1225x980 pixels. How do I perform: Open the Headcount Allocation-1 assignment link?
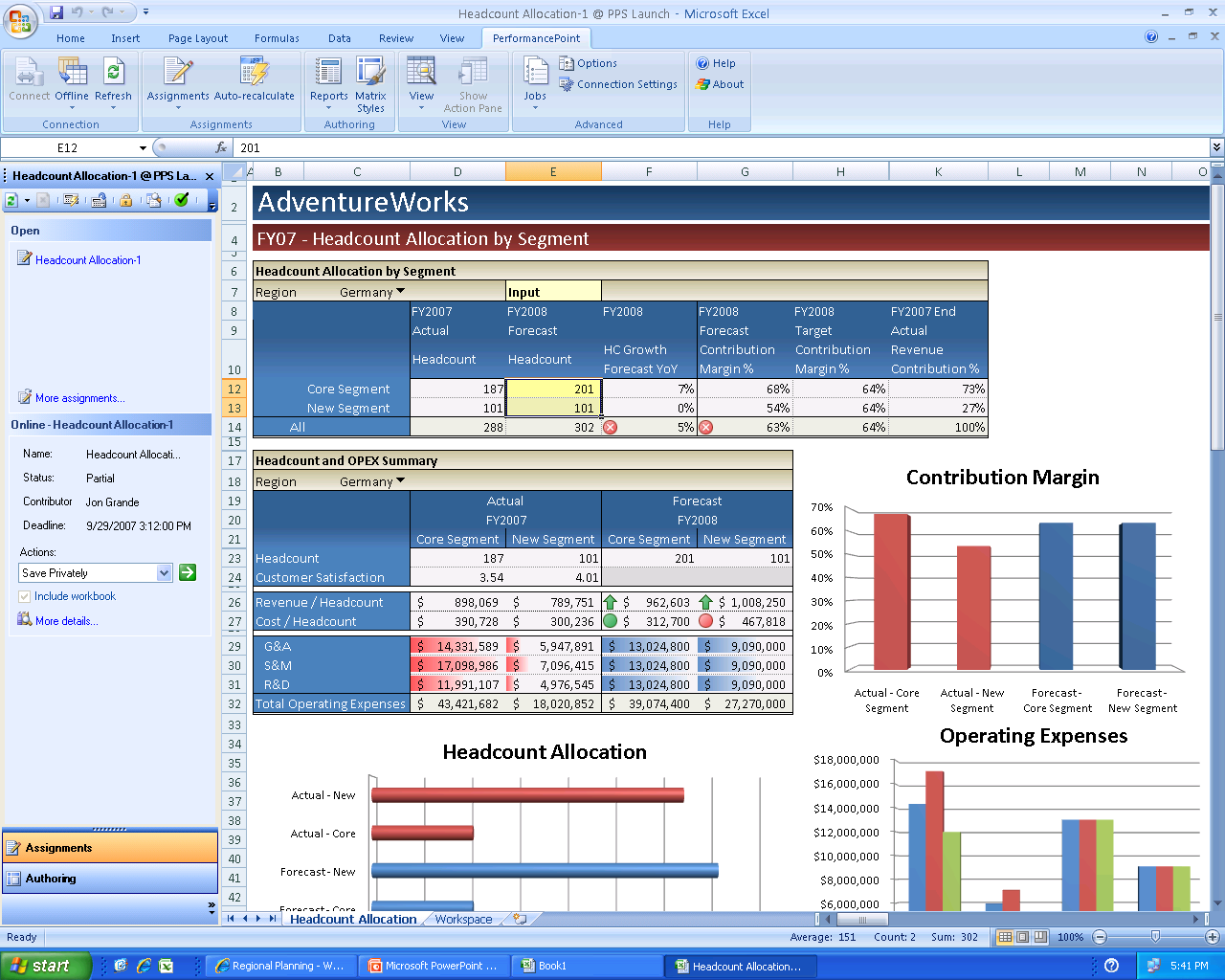(x=88, y=260)
